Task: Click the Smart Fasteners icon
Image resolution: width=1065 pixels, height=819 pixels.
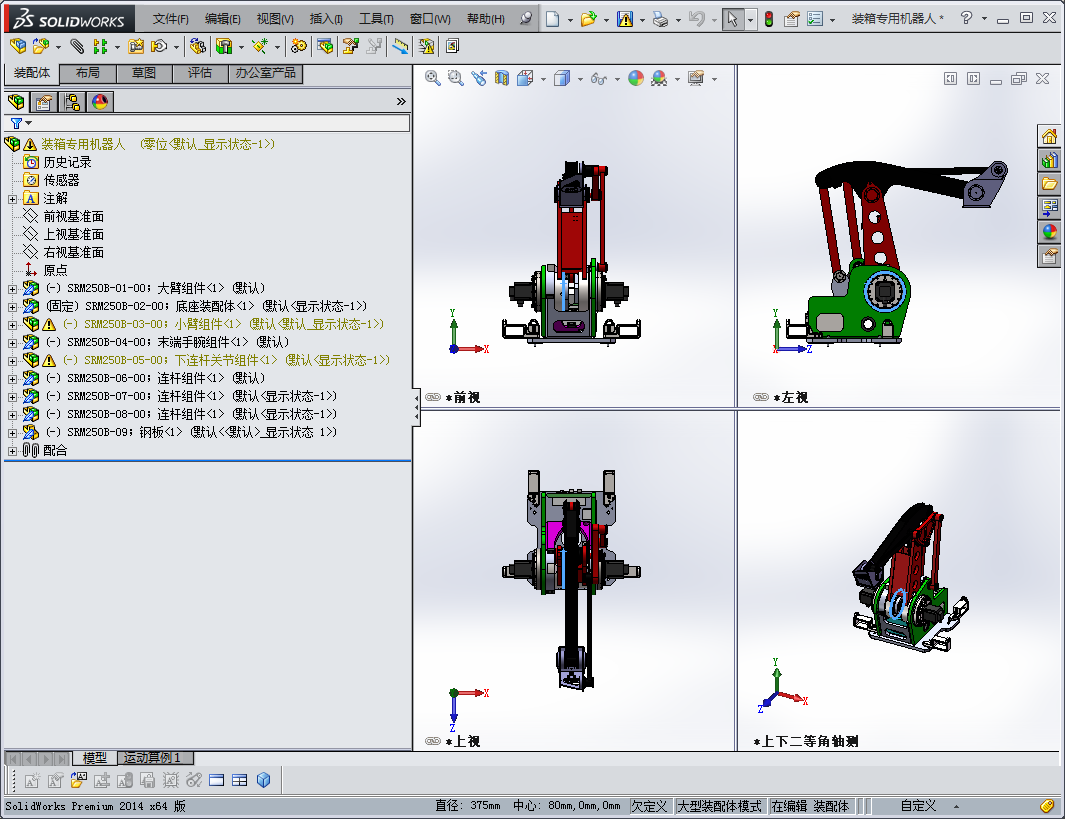Action: [136, 46]
